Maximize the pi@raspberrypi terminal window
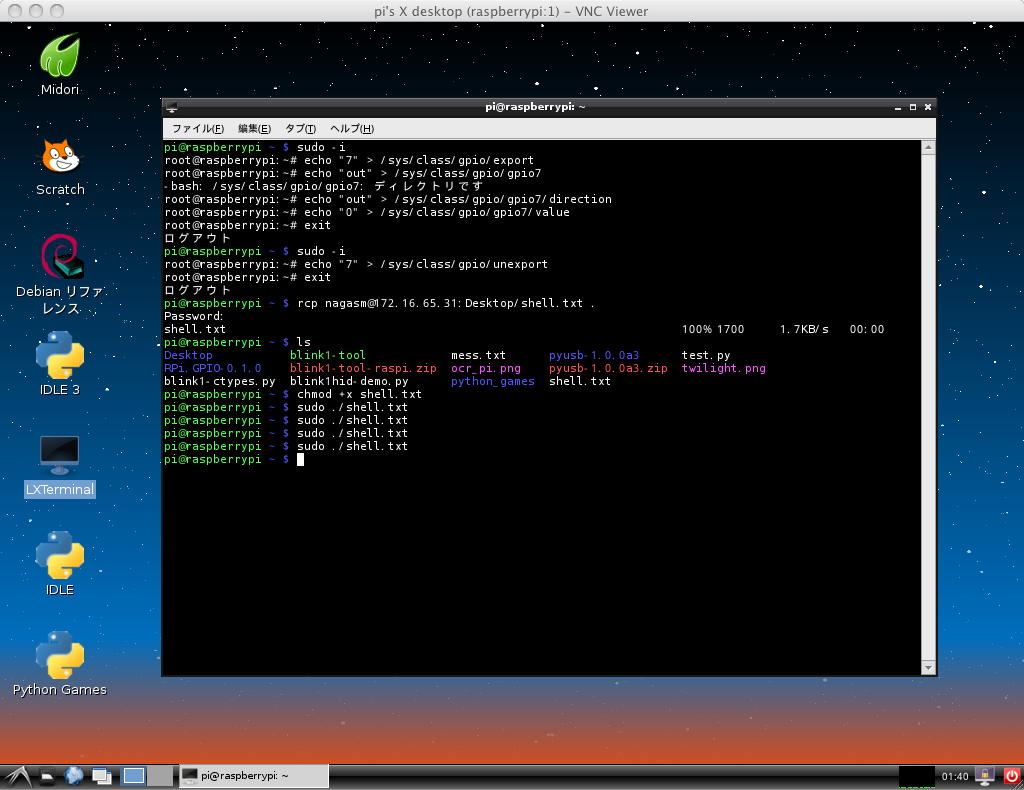This screenshot has width=1024, height=790. (913, 107)
